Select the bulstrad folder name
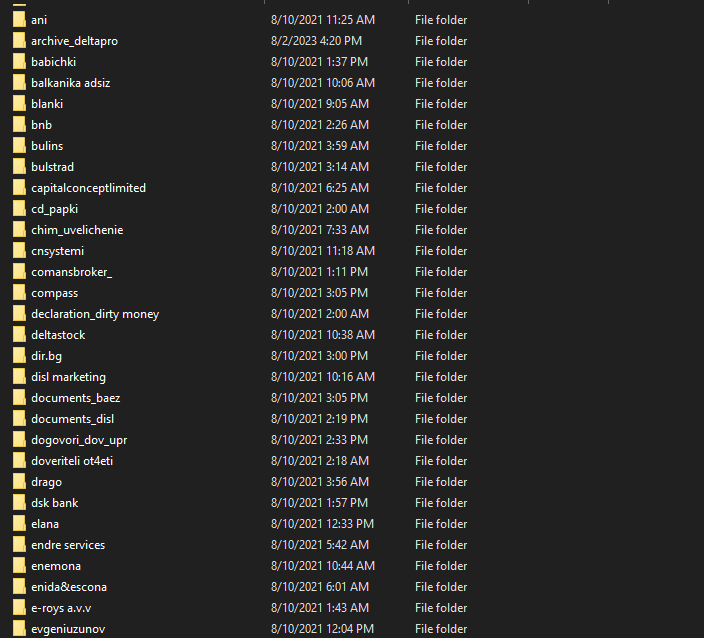The image size is (704, 638). 53,167
